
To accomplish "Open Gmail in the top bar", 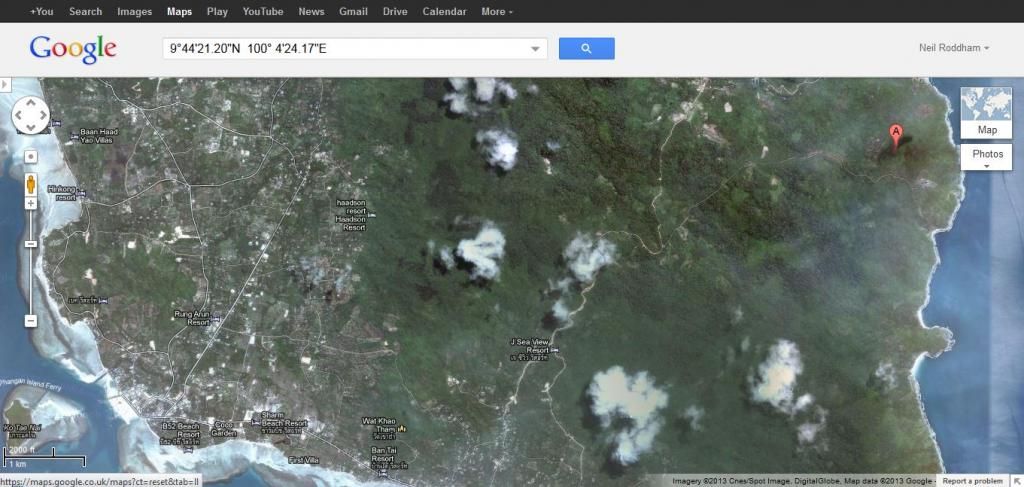I will [353, 11].
